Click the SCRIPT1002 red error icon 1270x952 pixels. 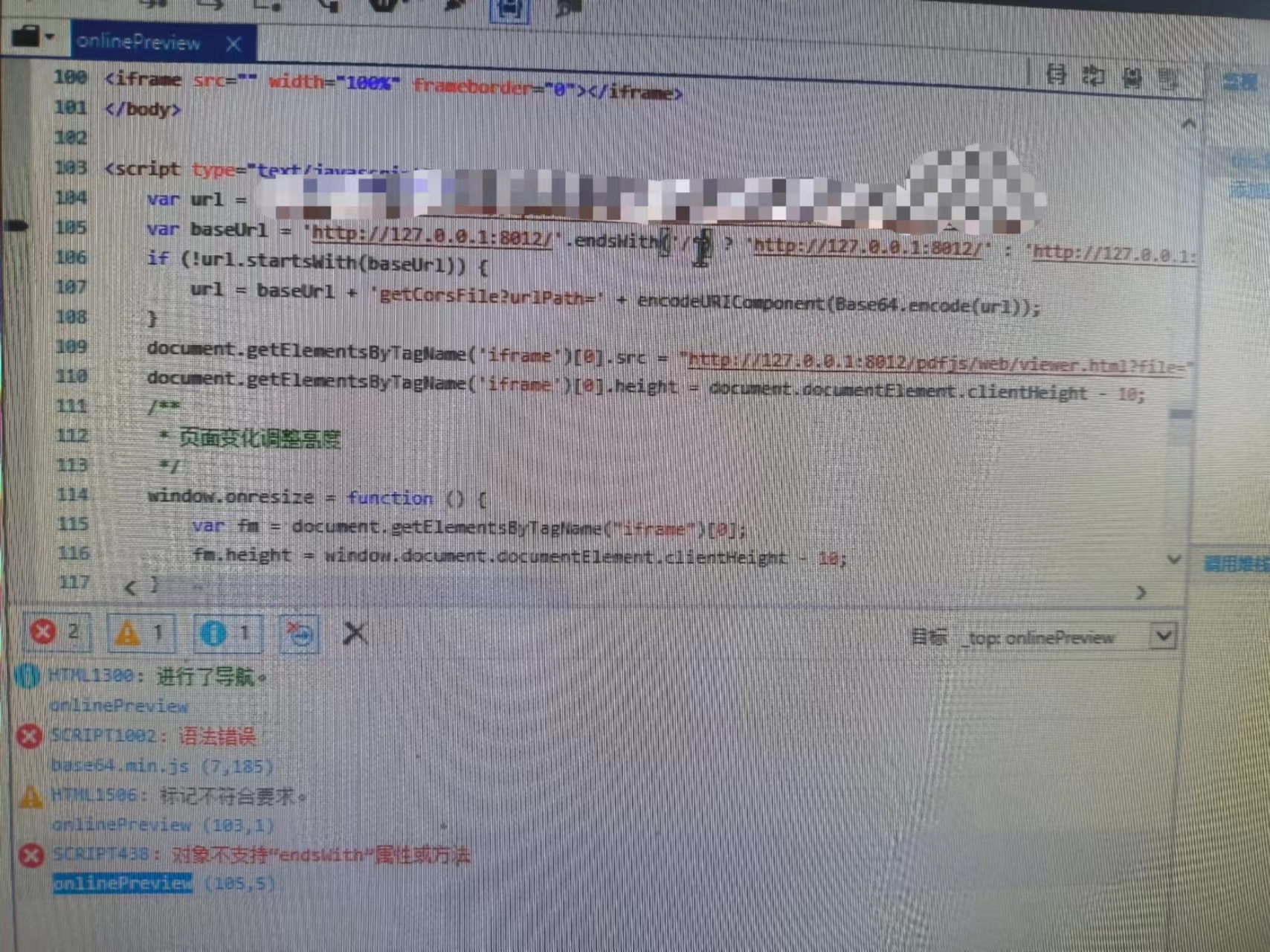click(30, 737)
